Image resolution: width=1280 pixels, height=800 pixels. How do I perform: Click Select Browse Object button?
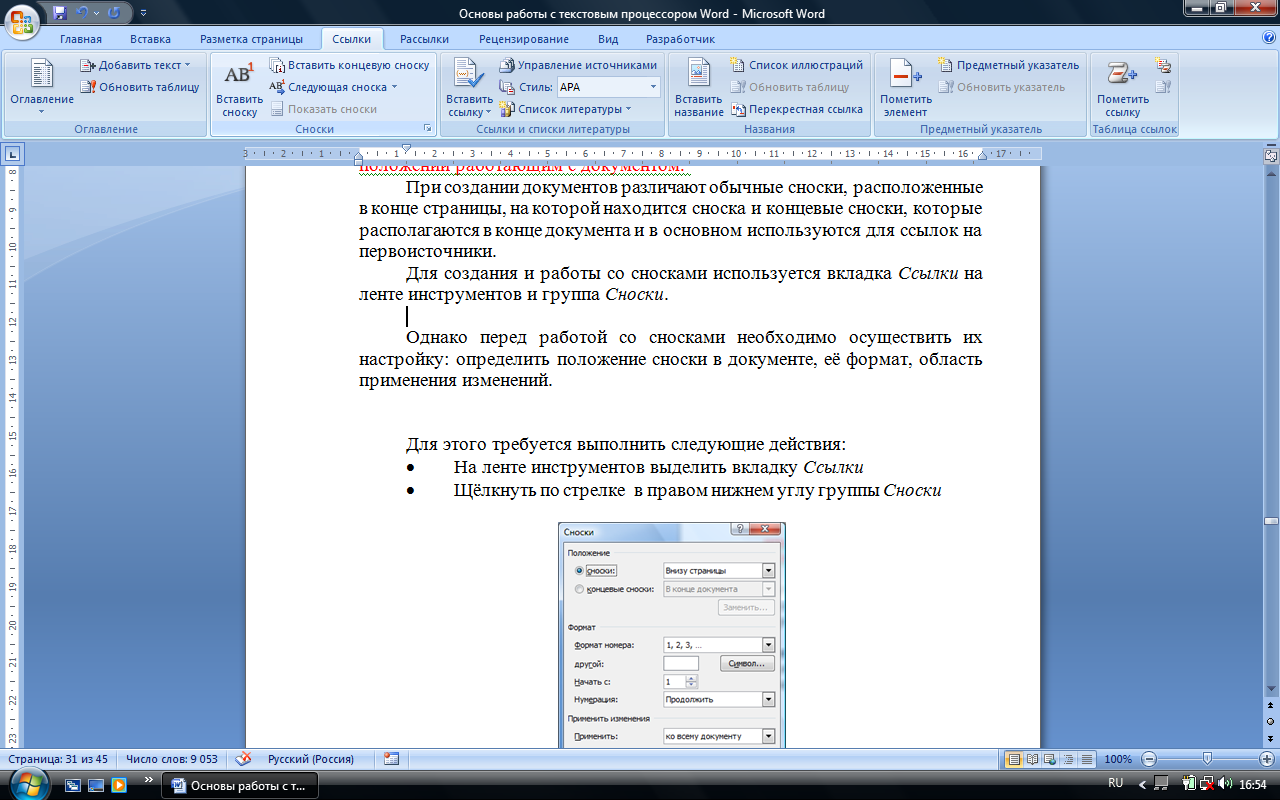[x=1271, y=721]
